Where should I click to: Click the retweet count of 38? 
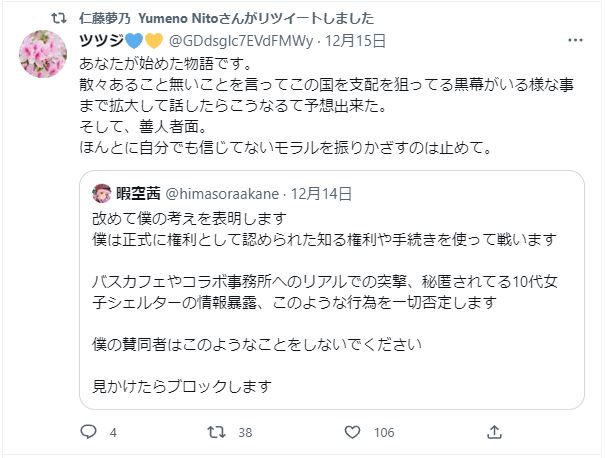pos(245,434)
